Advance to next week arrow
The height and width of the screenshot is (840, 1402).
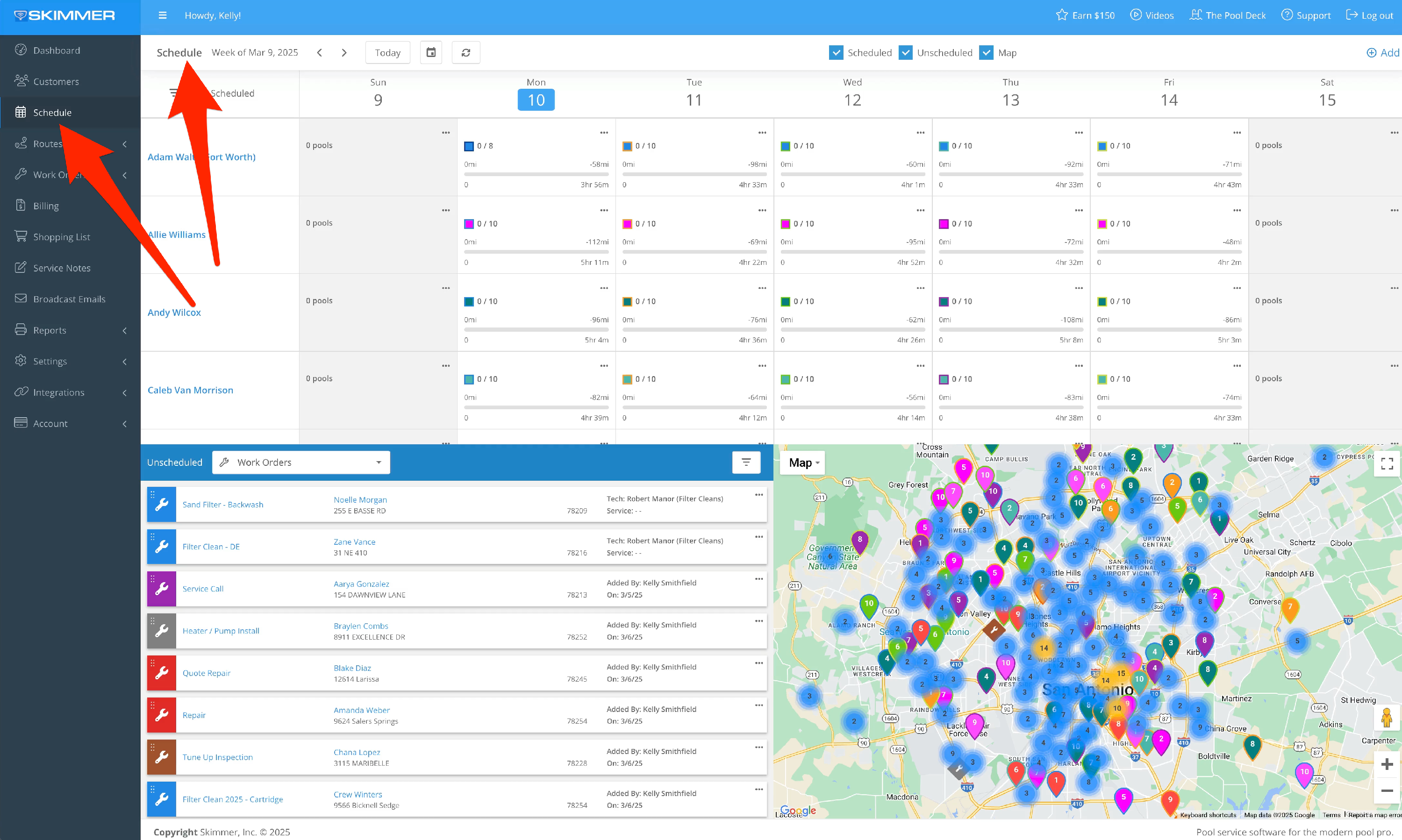pos(343,53)
